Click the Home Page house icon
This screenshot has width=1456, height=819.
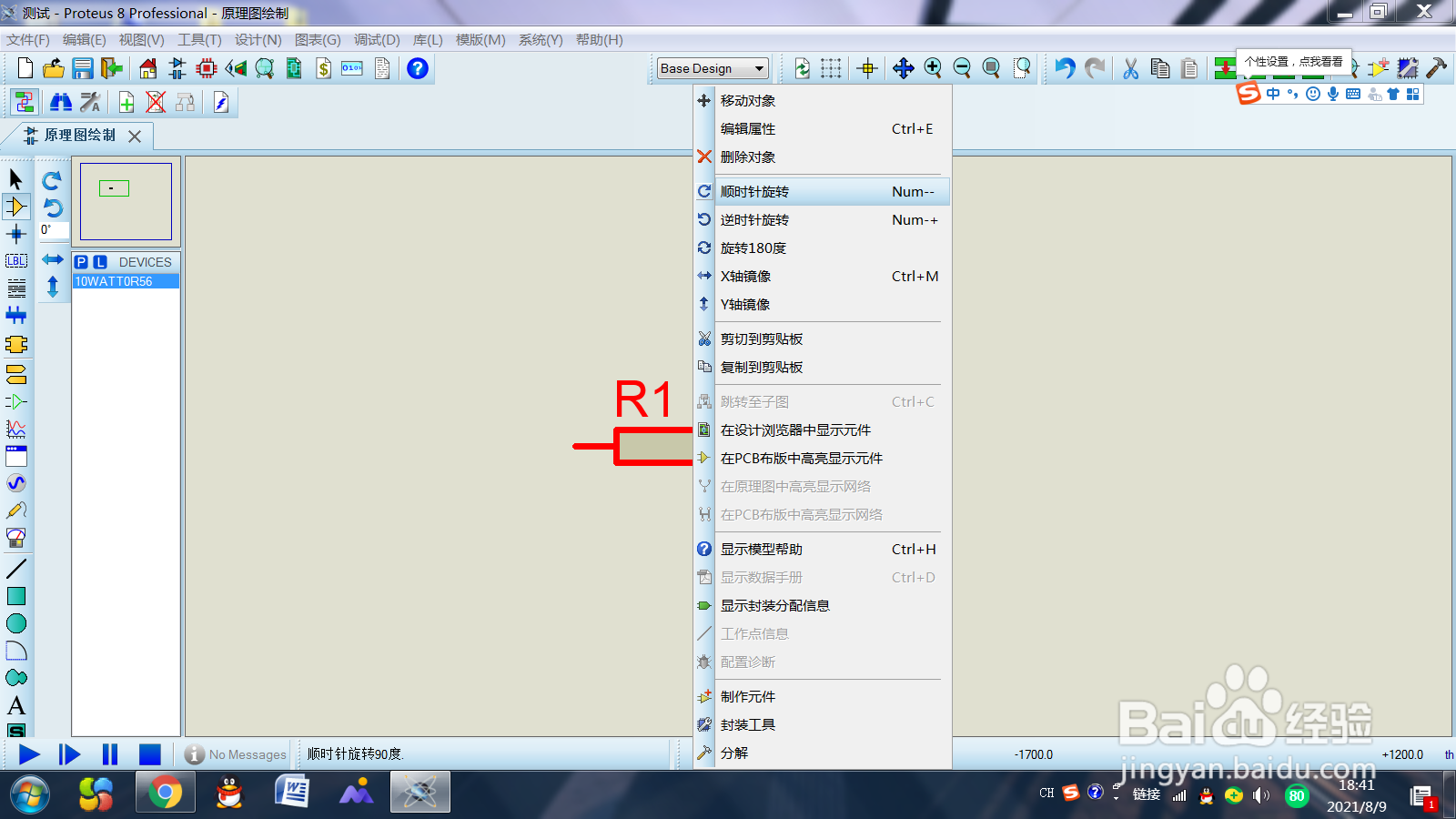[148, 68]
